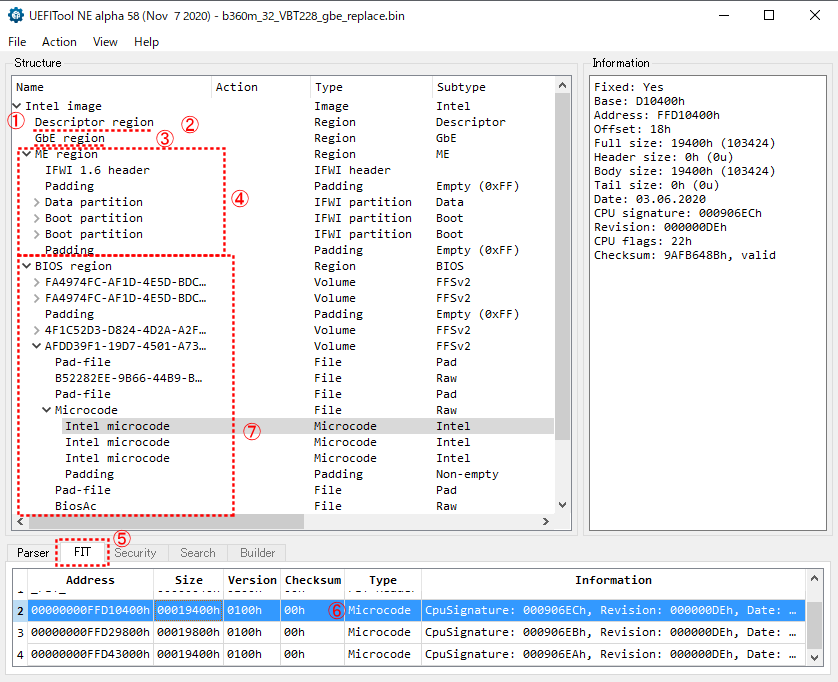
Task: Select FIT row with address 00000000FFD29800h
Action: point(90,632)
